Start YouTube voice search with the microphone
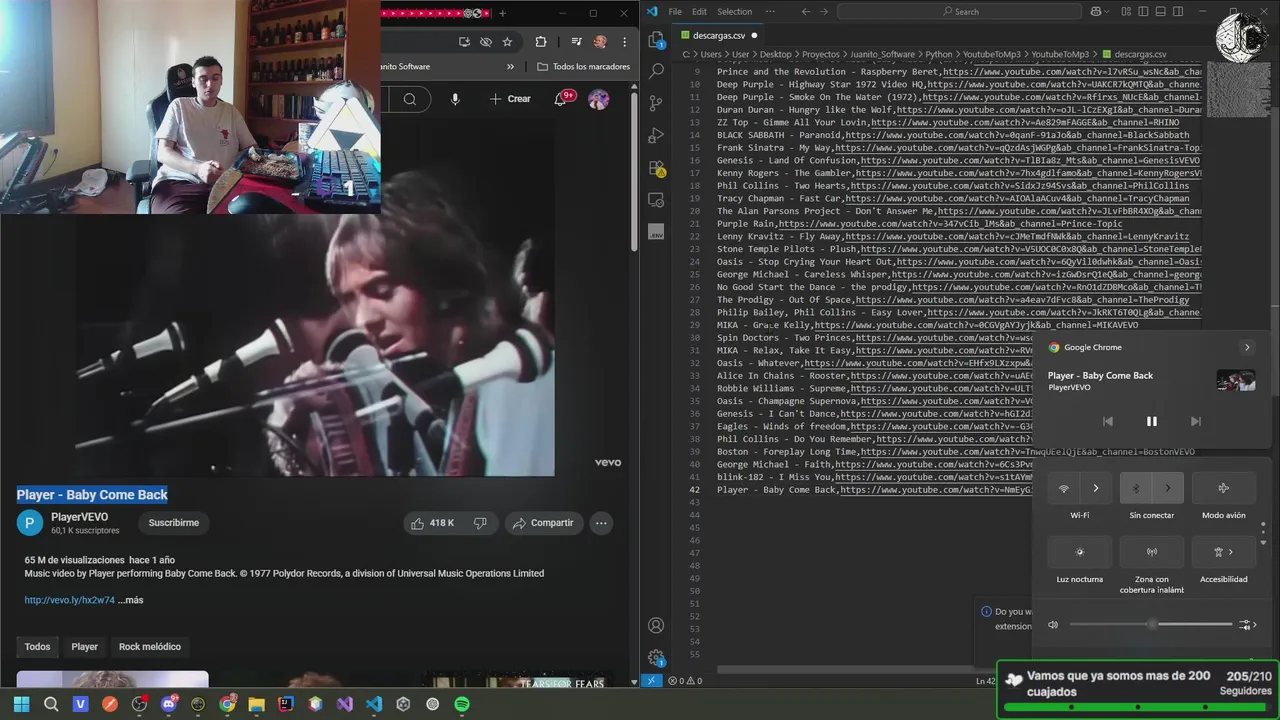 pos(455,99)
